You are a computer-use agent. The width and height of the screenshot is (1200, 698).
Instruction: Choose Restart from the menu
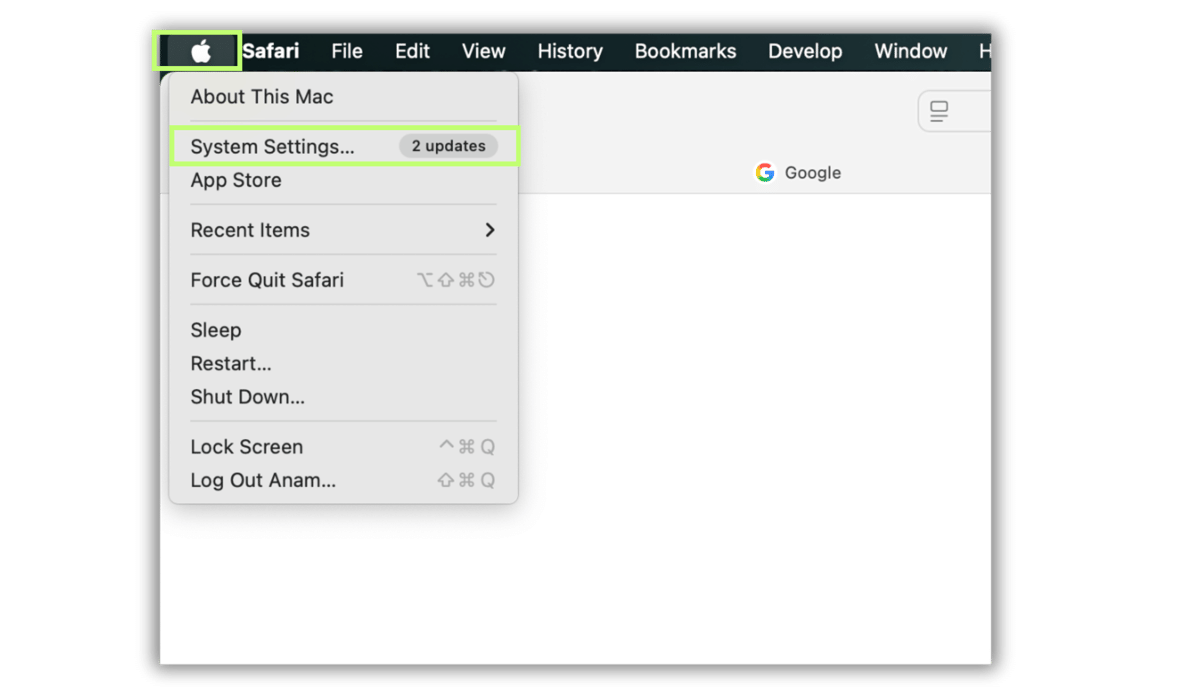(x=343, y=363)
